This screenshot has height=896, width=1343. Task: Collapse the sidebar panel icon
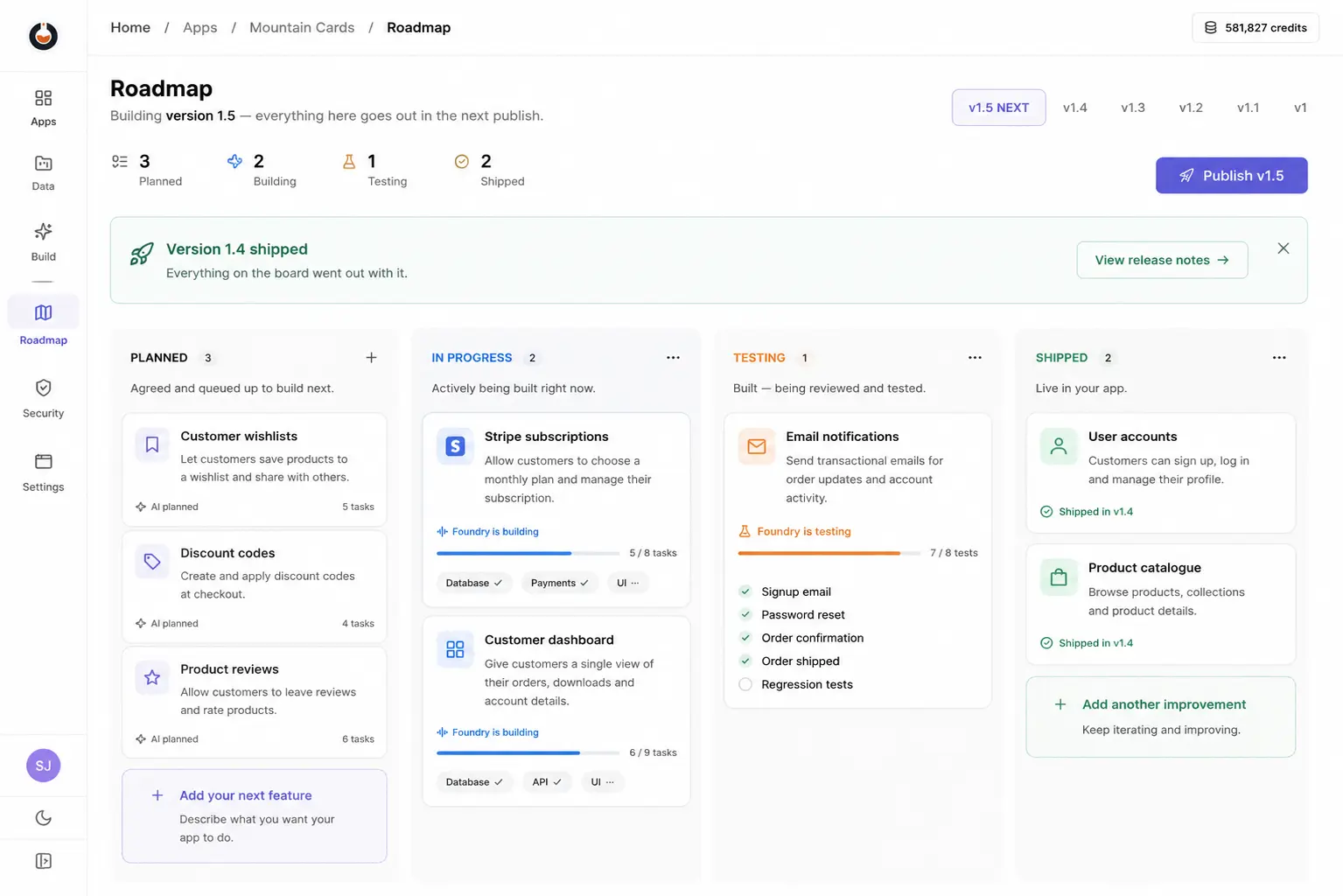(x=43, y=861)
